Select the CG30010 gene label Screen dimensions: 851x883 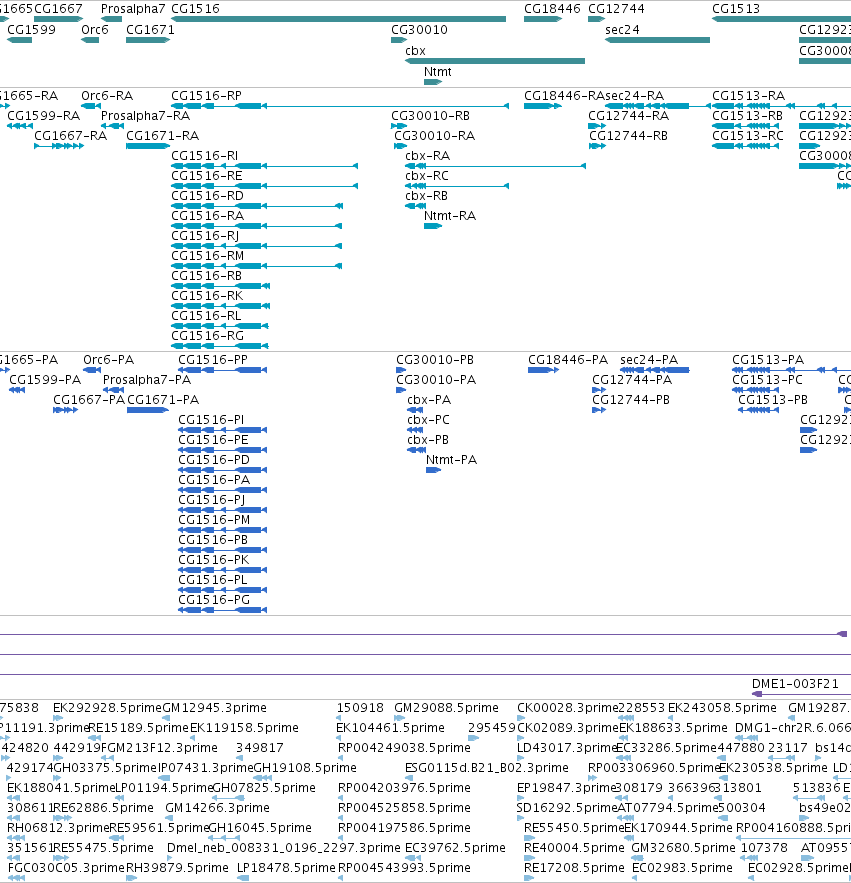420,29
